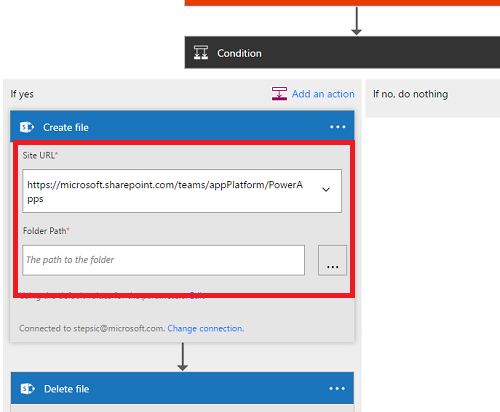Click the Create file step title
Viewport: 500px width, 412px height.
[66, 127]
